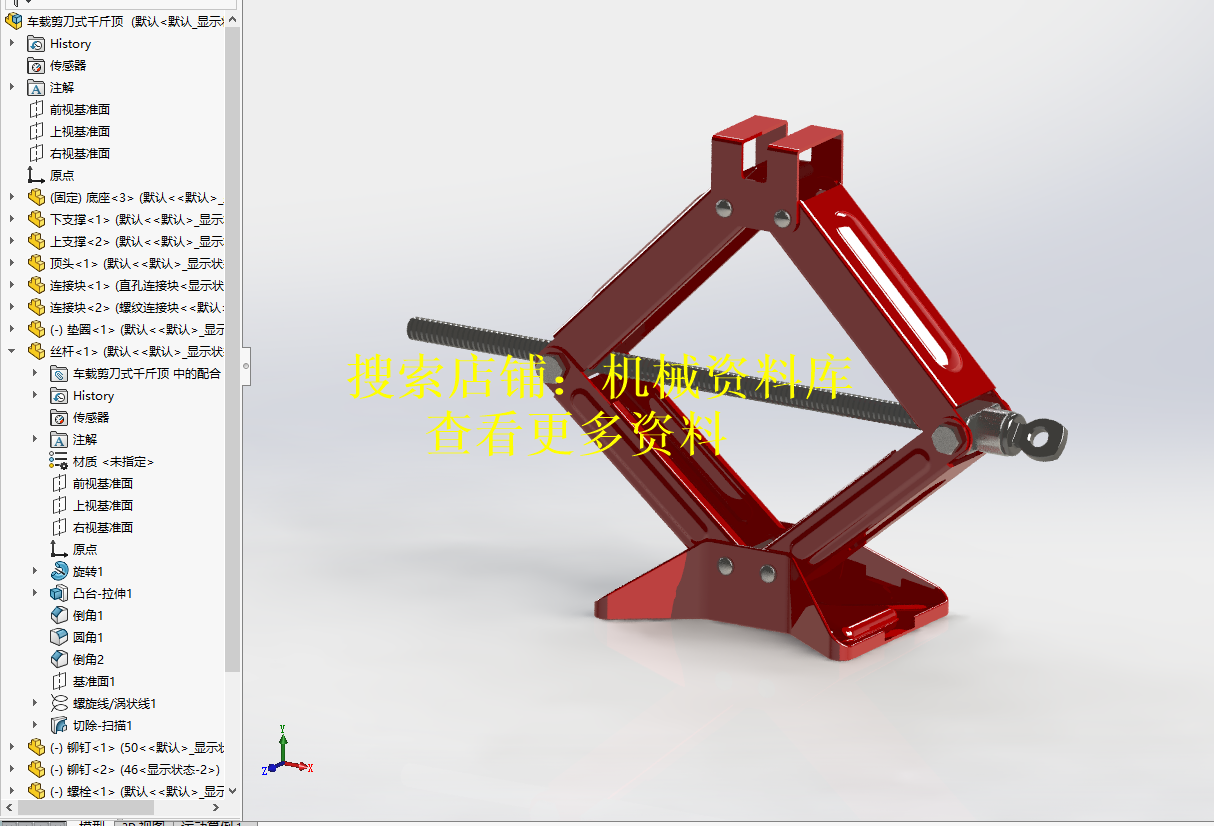1214x826 pixels.
Task: Click the feature tree vertical scrollbar thumb
Action: [233, 350]
